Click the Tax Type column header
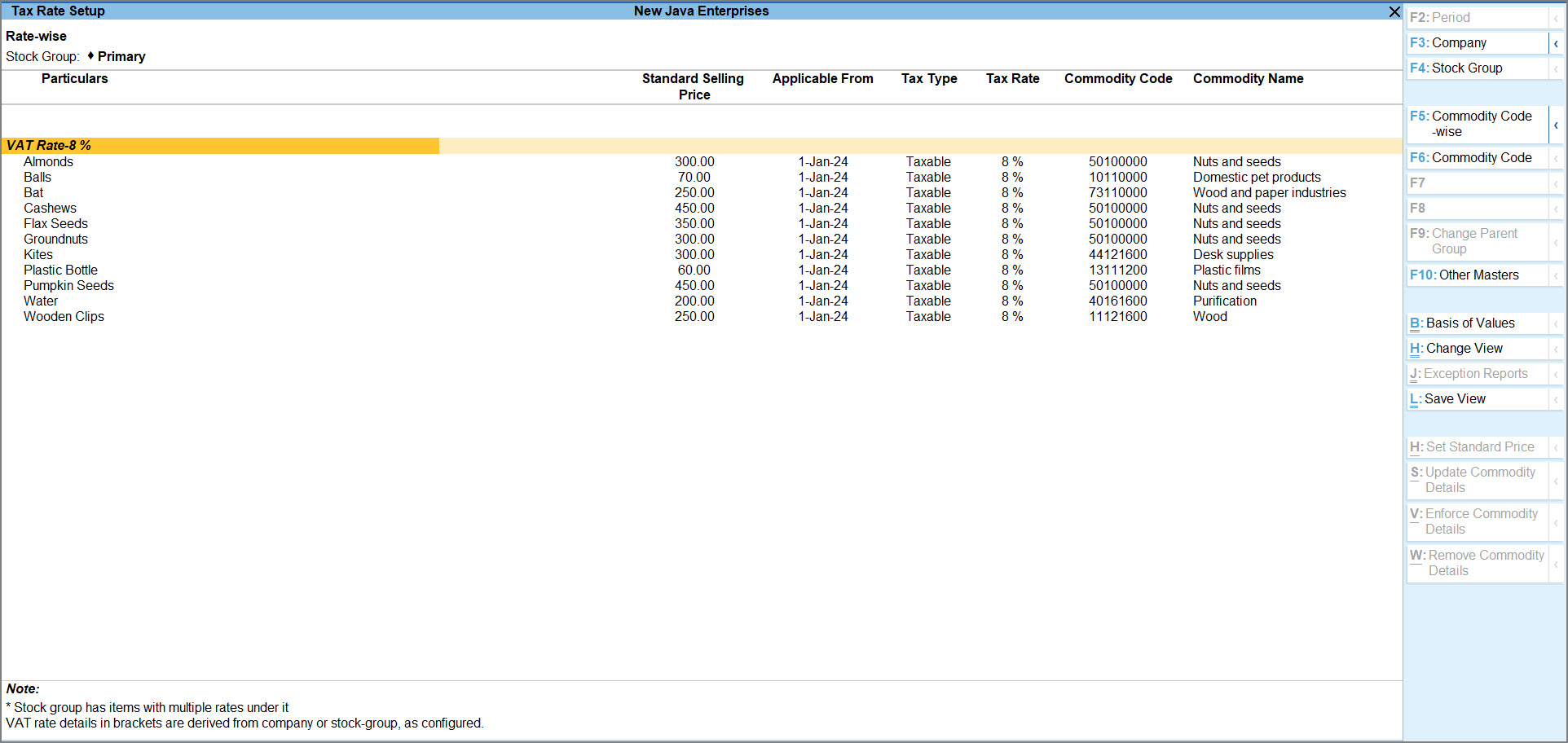 tap(929, 78)
